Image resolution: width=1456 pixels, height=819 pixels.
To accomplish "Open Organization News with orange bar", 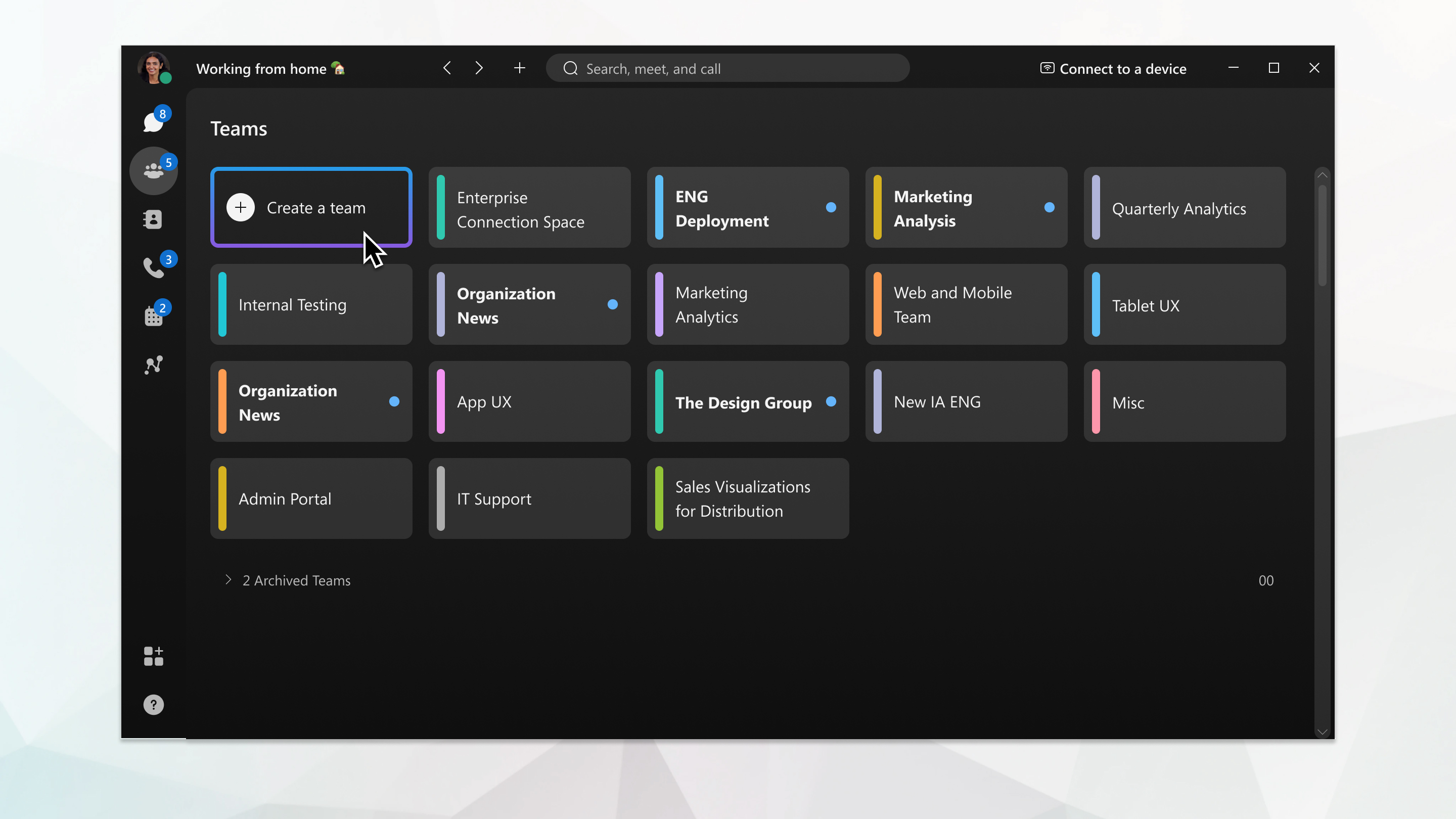I will pyautogui.click(x=311, y=401).
